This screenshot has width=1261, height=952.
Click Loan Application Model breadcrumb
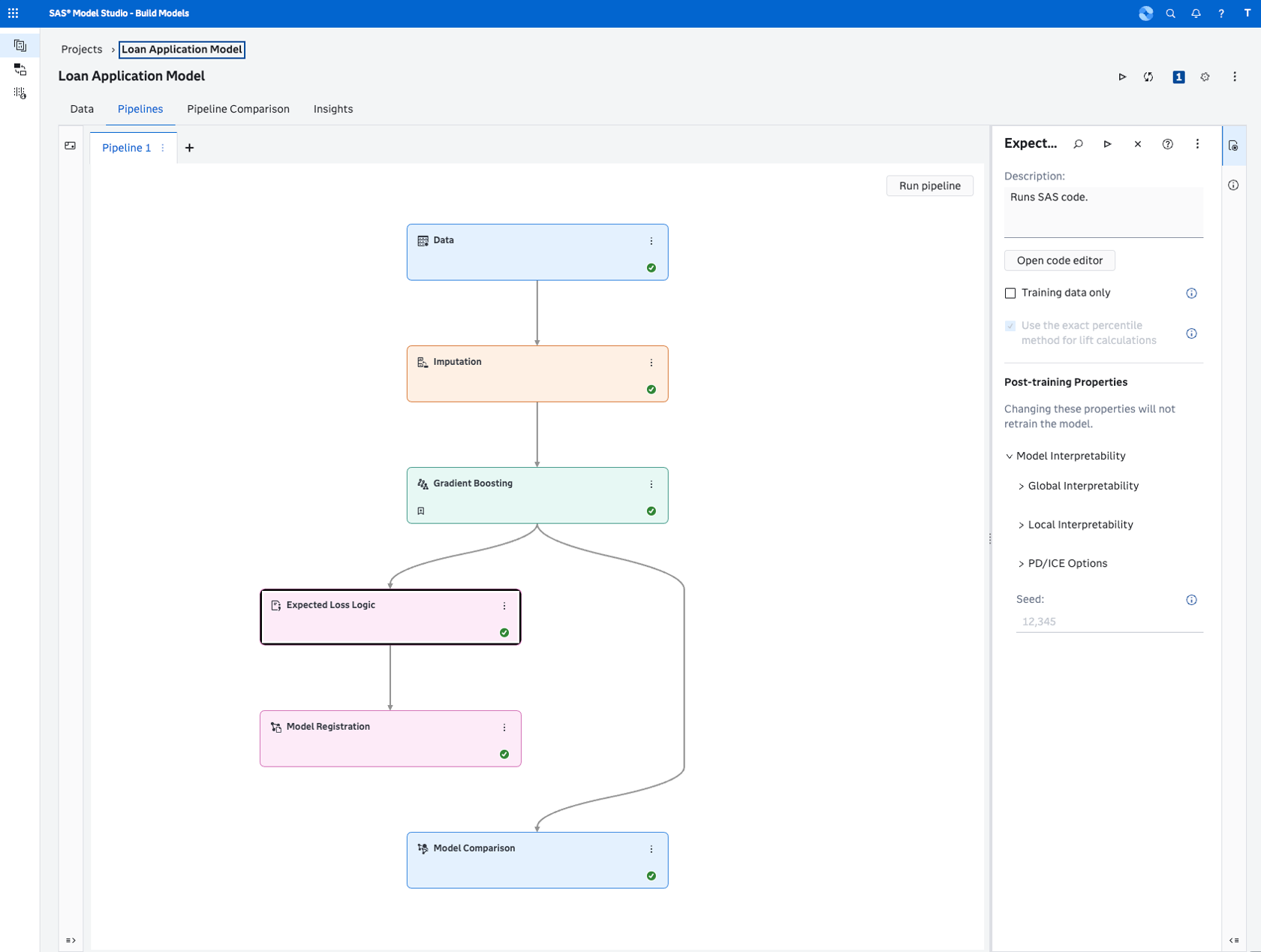tap(182, 50)
